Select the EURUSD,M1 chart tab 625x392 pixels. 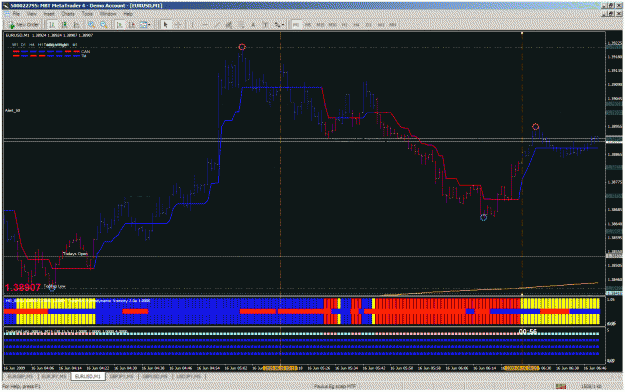pyautogui.click(x=88, y=376)
